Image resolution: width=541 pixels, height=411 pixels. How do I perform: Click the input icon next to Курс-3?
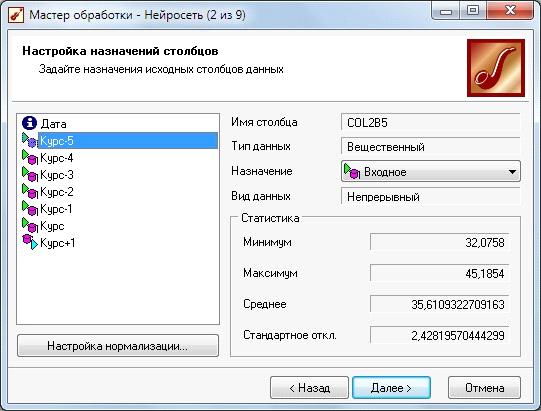click(x=30, y=174)
